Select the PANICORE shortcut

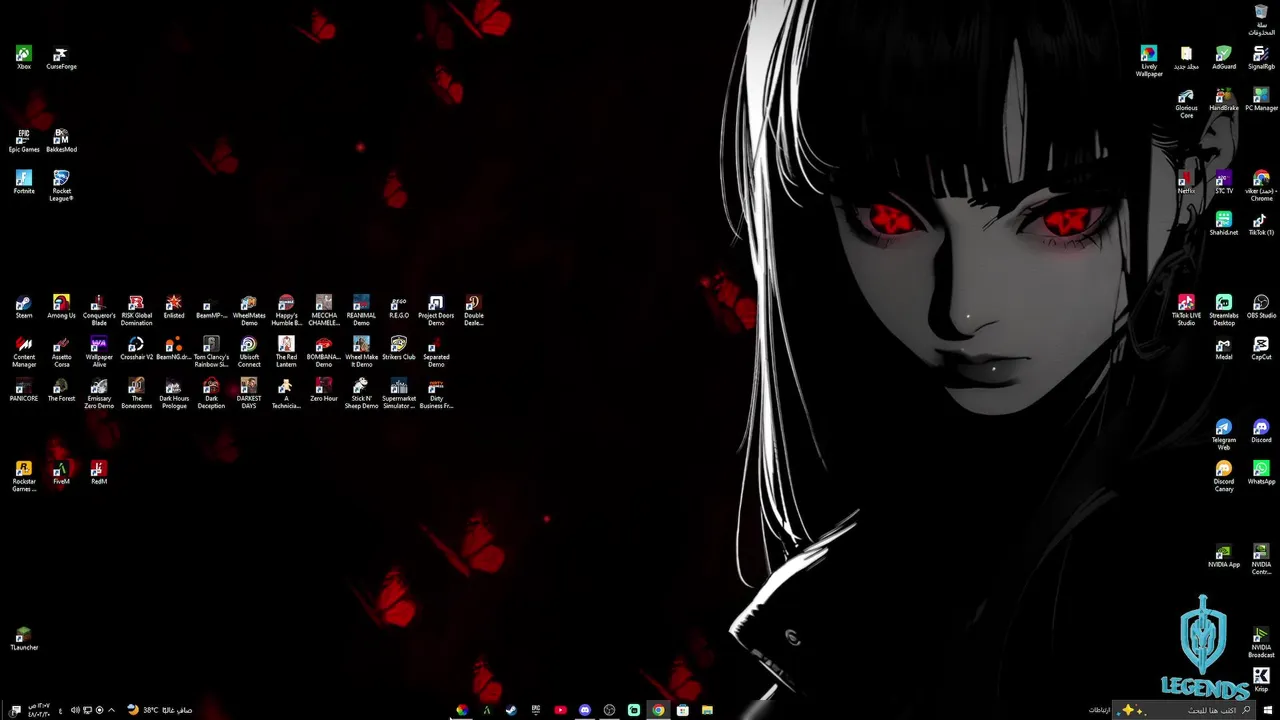click(x=24, y=391)
